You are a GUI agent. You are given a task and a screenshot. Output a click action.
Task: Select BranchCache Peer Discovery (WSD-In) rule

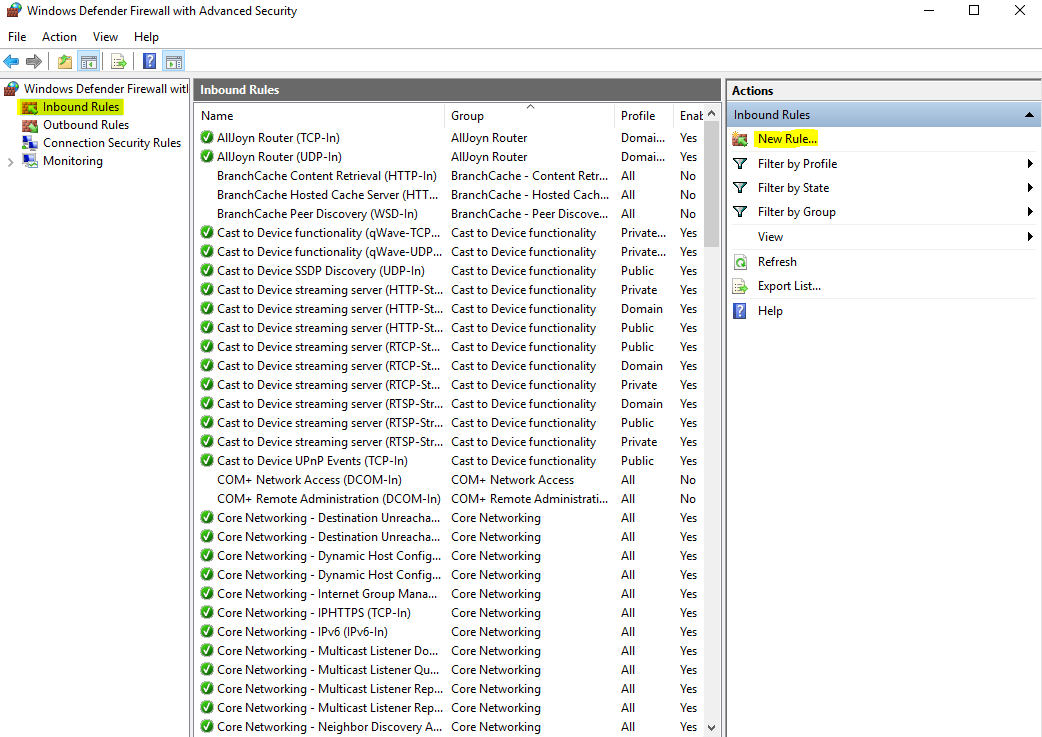(x=449, y=214)
